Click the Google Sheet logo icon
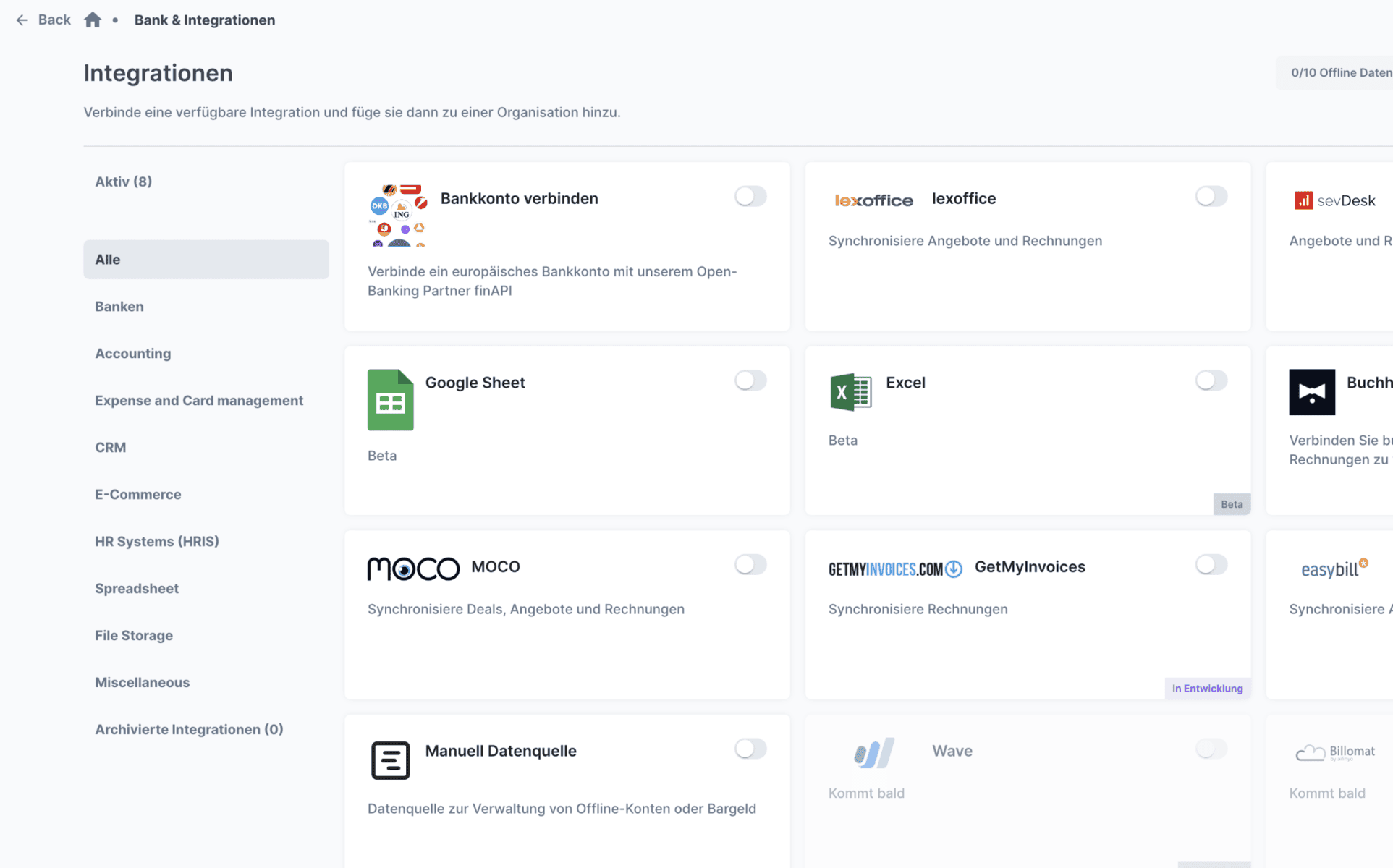The image size is (1393, 868). click(x=390, y=400)
